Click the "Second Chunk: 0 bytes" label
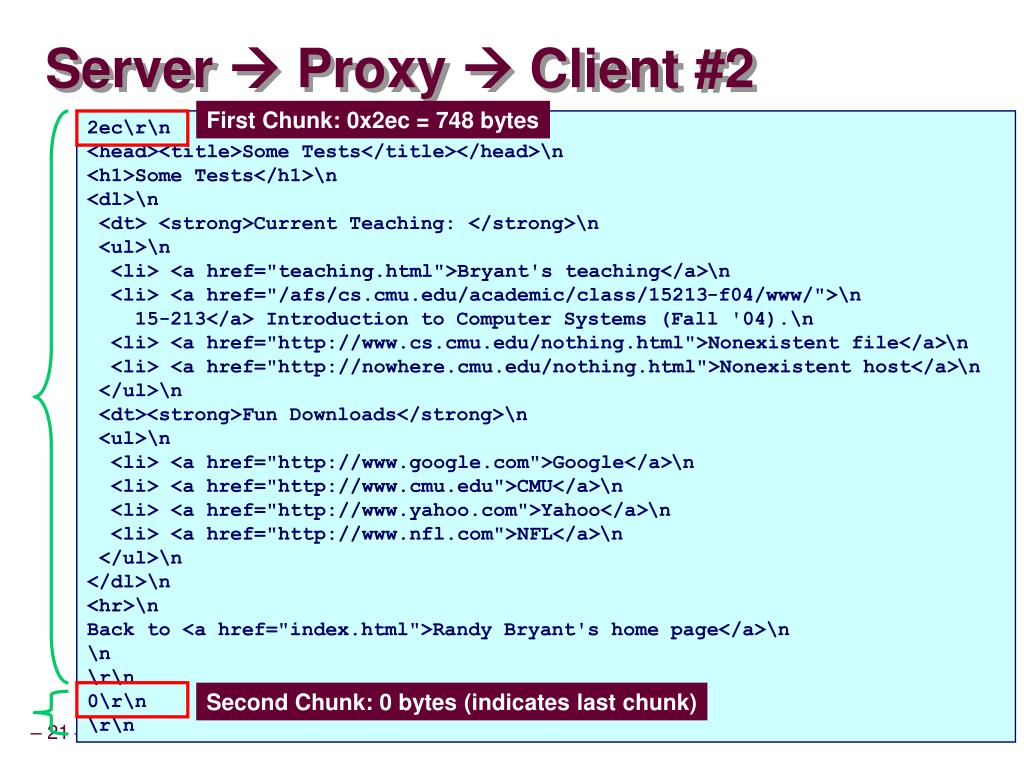The image size is (1024, 768). pos(451,702)
